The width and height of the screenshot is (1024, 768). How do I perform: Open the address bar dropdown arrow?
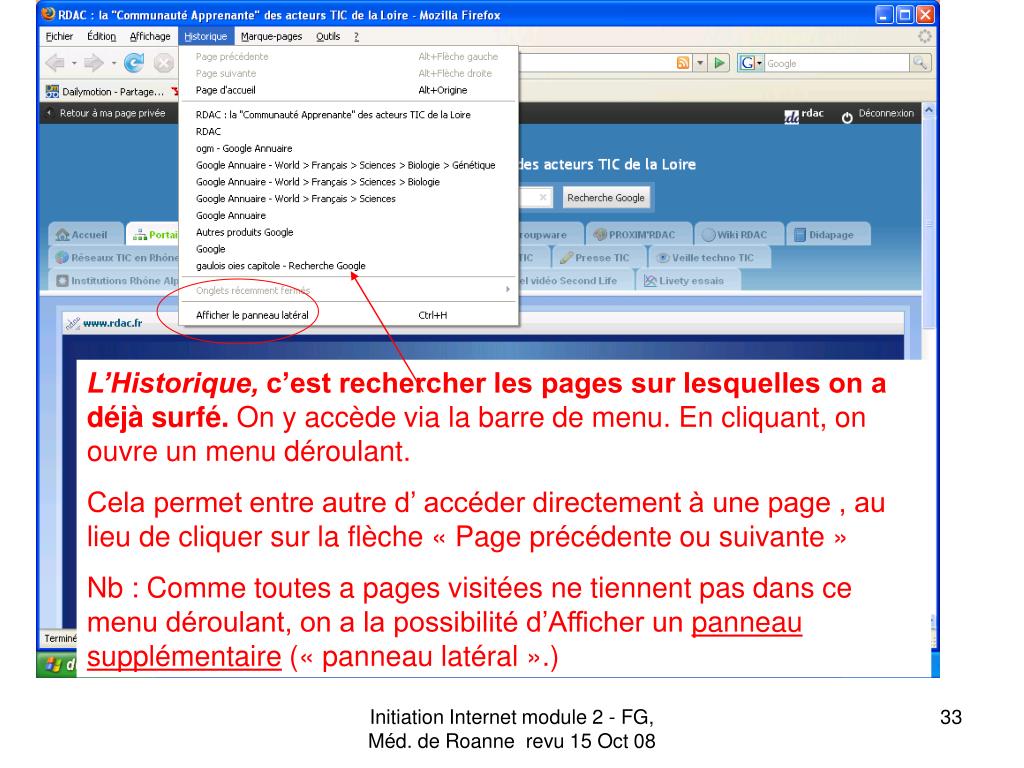[x=700, y=63]
